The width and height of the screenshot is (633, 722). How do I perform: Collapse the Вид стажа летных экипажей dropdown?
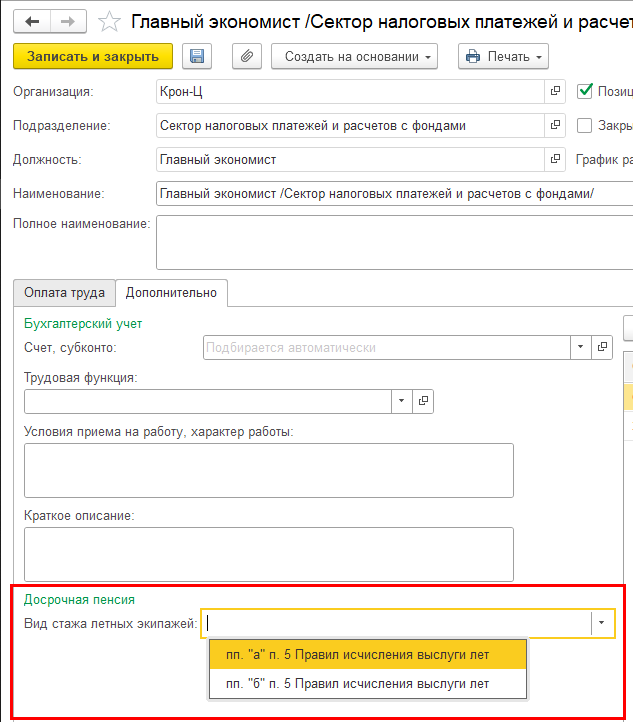pos(601,623)
